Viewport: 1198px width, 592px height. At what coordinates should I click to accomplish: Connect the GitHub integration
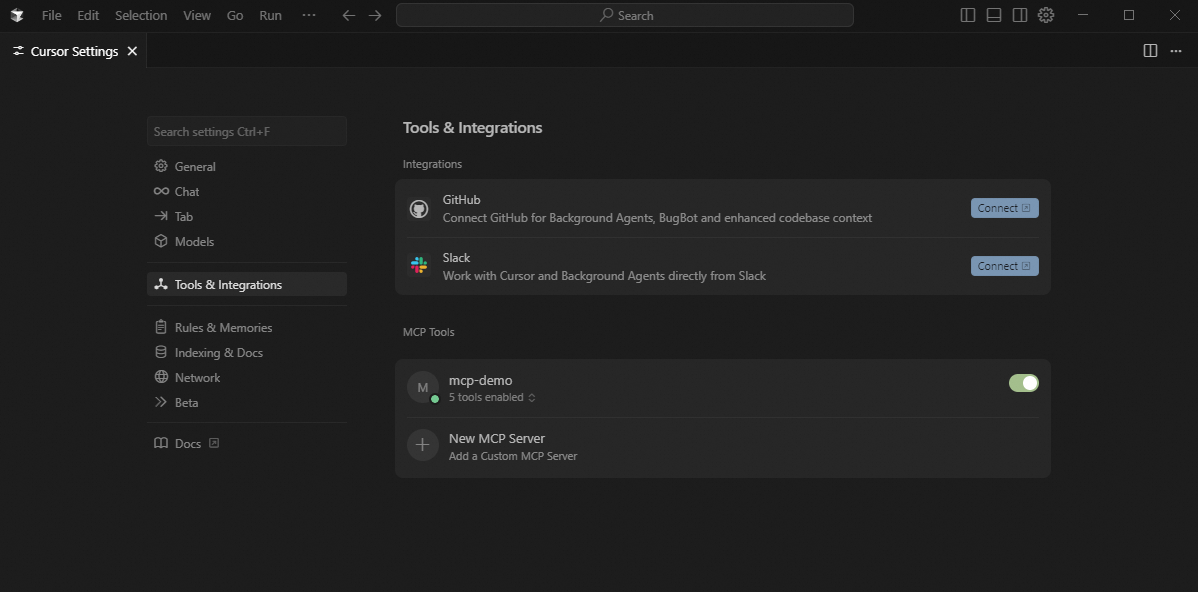pos(1004,208)
